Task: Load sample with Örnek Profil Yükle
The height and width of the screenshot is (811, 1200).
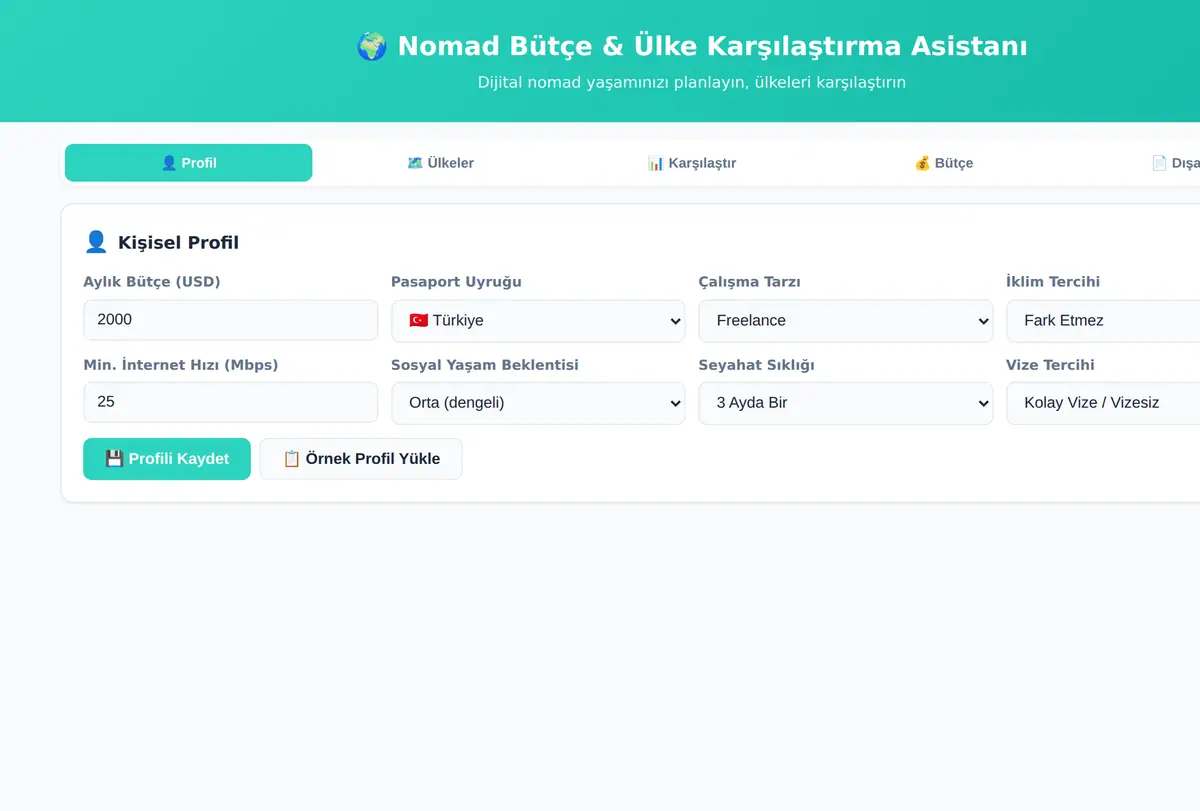Action: (361, 459)
